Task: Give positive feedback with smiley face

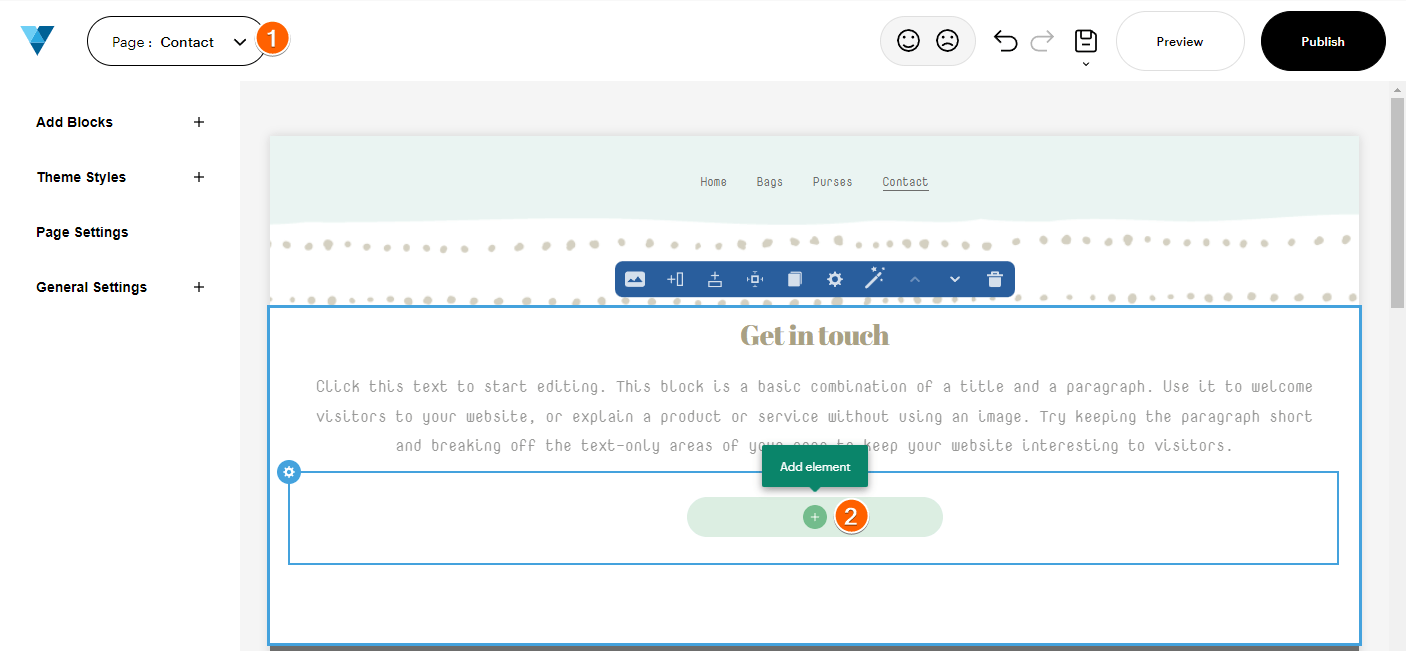Action: click(x=908, y=40)
